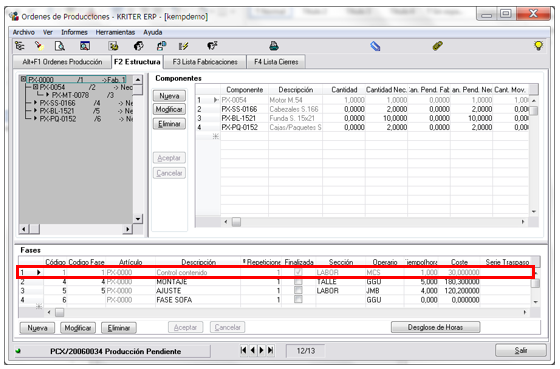
Task: Expand the PX-SS-0166 tree node arrow
Action: point(35,103)
